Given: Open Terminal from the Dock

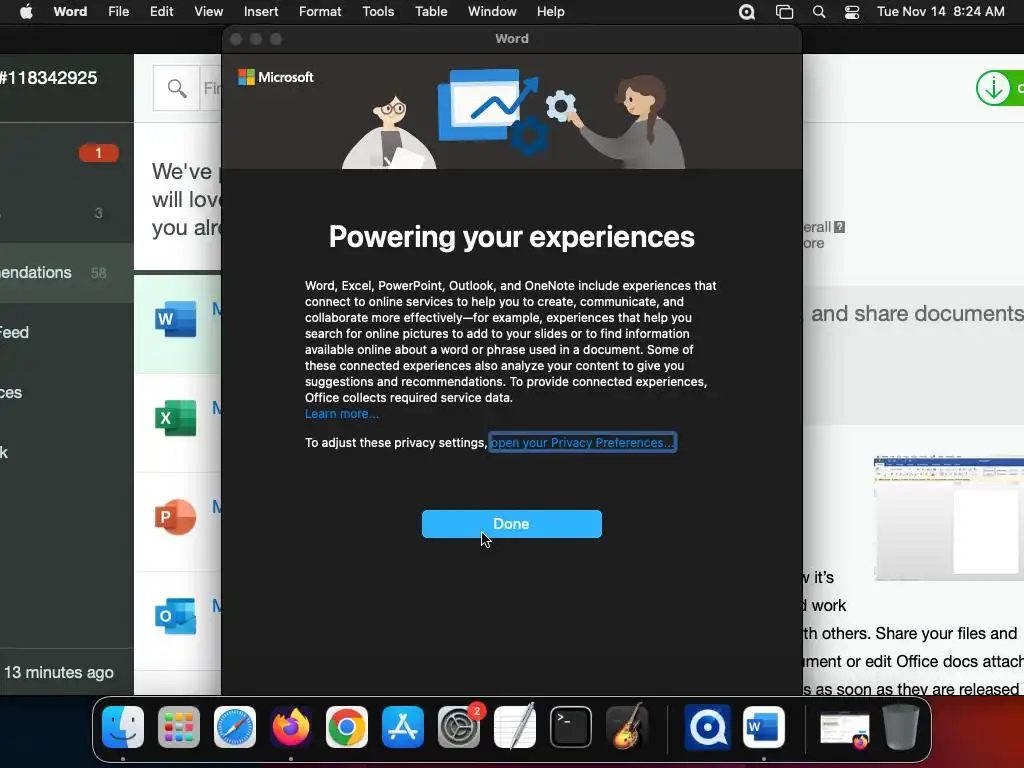Looking at the screenshot, I should [x=571, y=727].
